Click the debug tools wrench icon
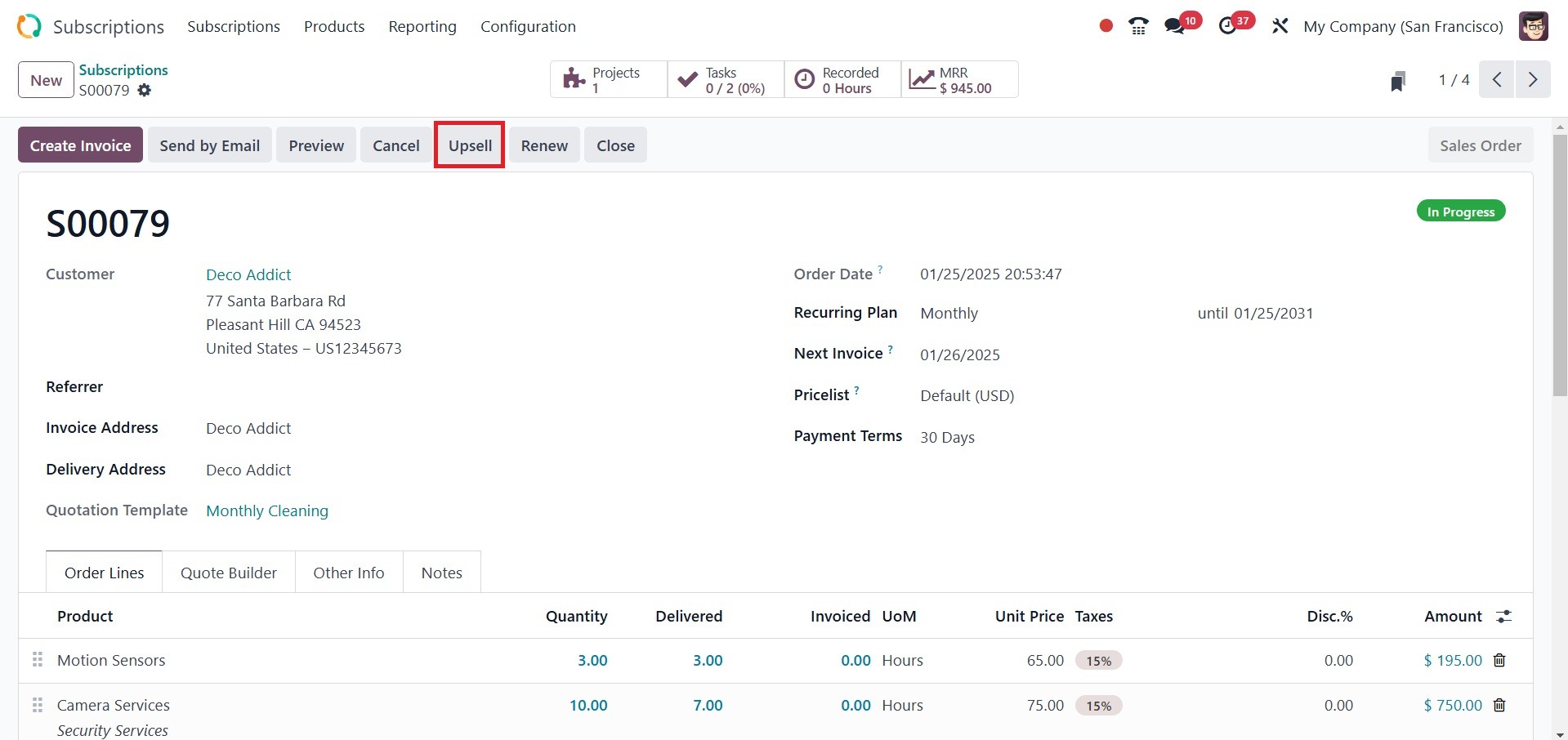This screenshot has height=740, width=1568. [1280, 26]
